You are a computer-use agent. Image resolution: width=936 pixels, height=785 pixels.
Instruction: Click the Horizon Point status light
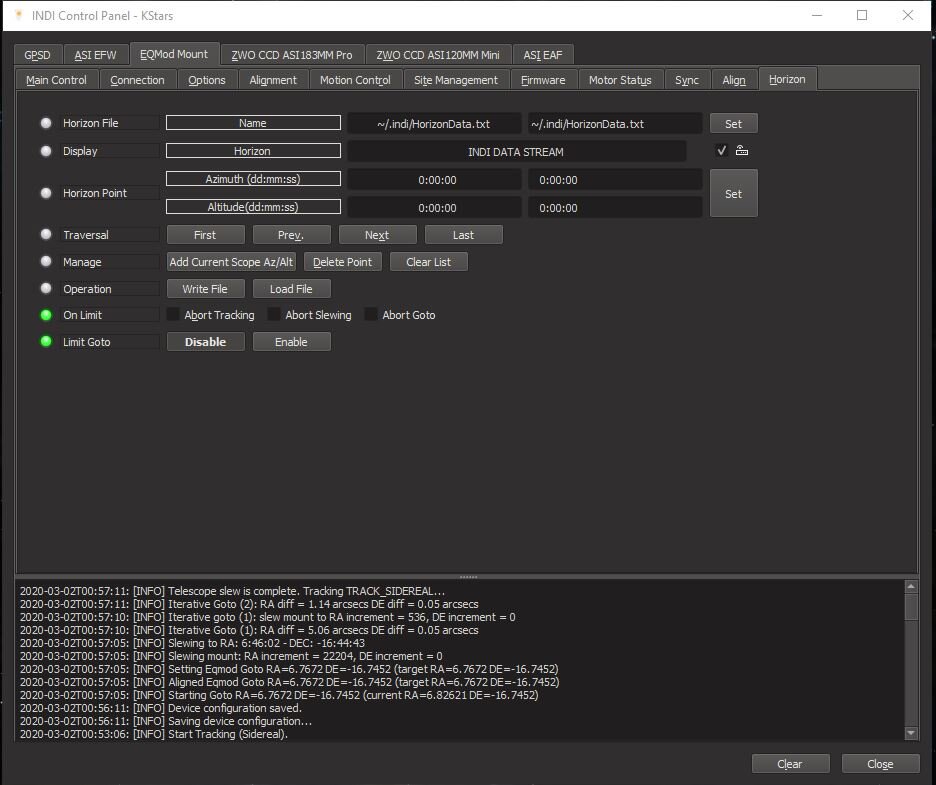[x=46, y=193]
